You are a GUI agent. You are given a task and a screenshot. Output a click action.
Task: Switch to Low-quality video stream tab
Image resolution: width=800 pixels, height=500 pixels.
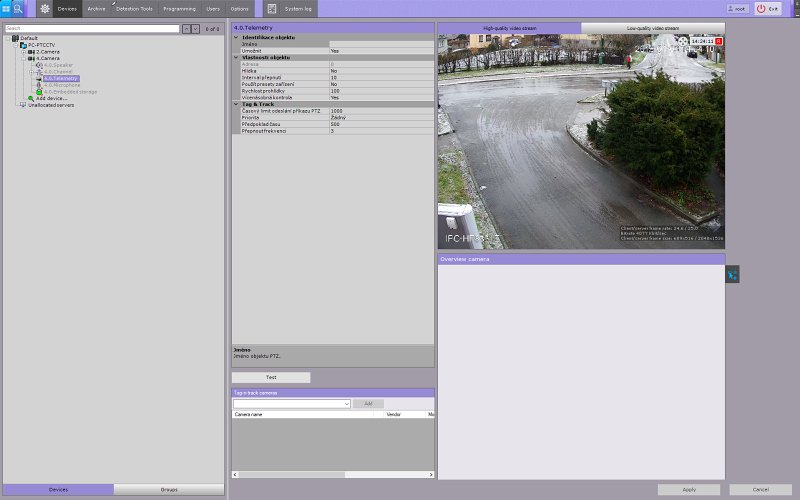tap(652, 29)
